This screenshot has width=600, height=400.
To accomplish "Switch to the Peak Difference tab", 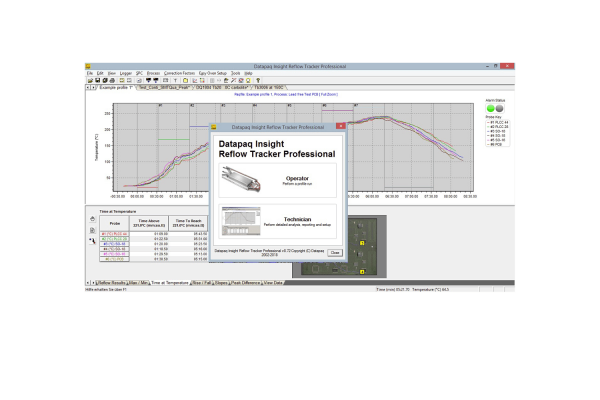I will tap(246, 283).
